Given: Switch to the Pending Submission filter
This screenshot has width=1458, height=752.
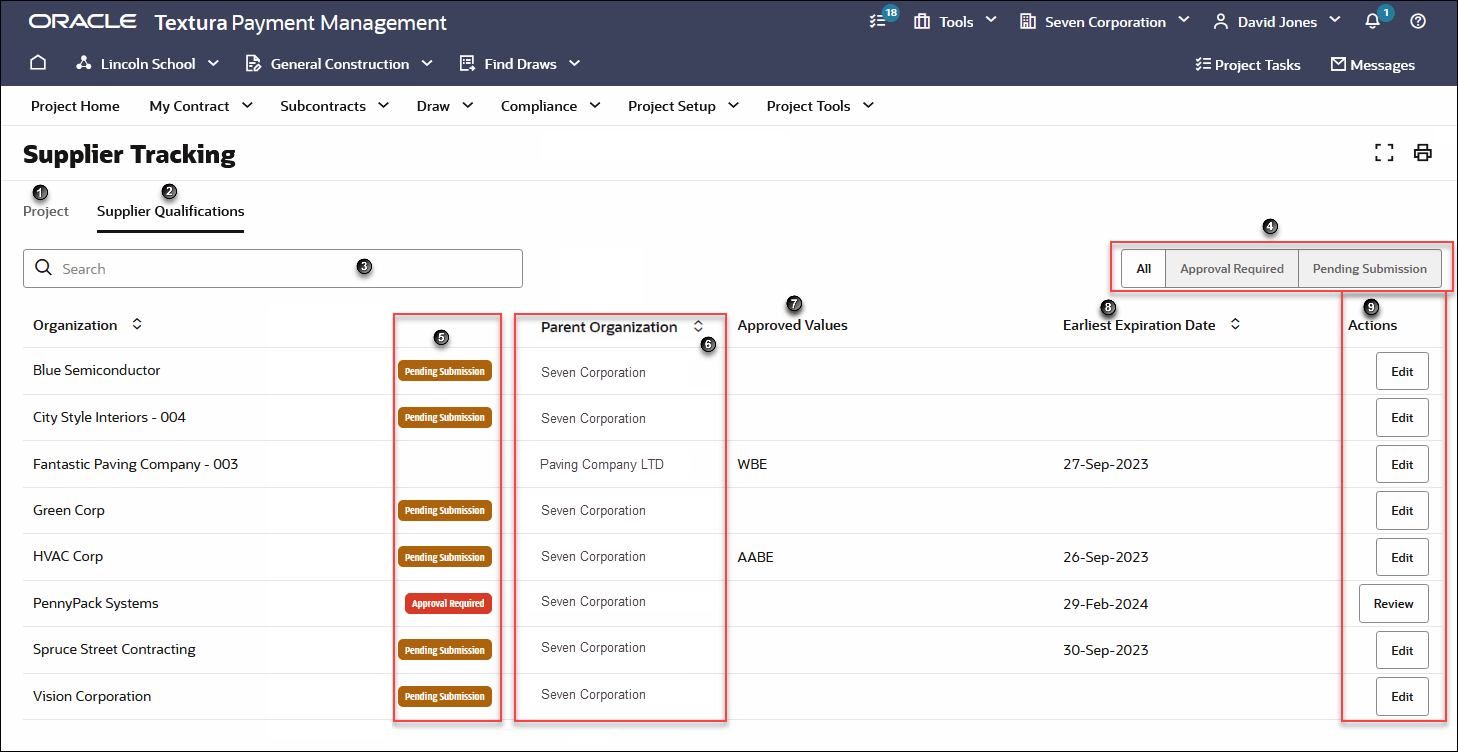Looking at the screenshot, I should [x=1370, y=268].
